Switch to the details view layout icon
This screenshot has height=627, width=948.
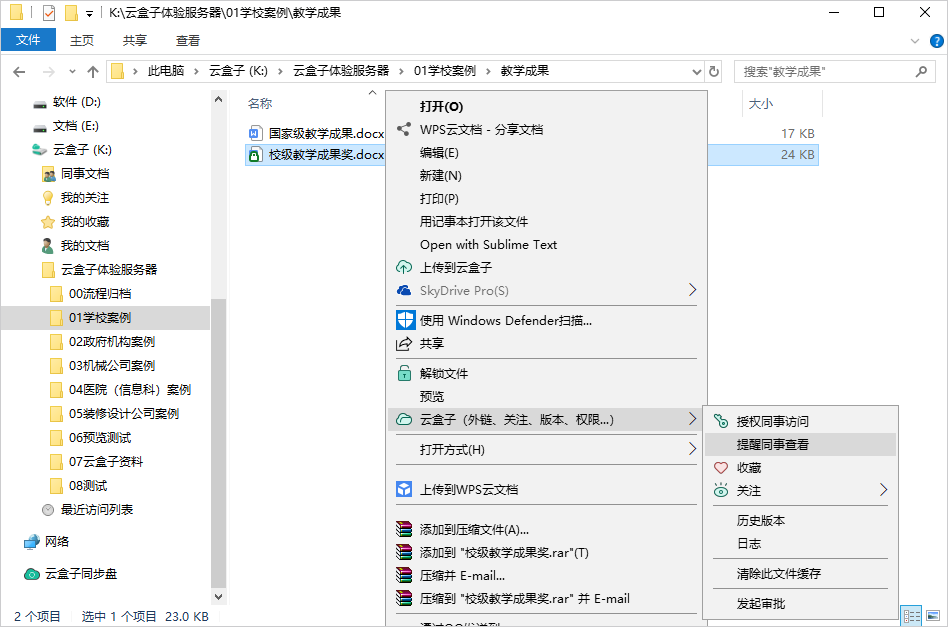click(x=912, y=616)
